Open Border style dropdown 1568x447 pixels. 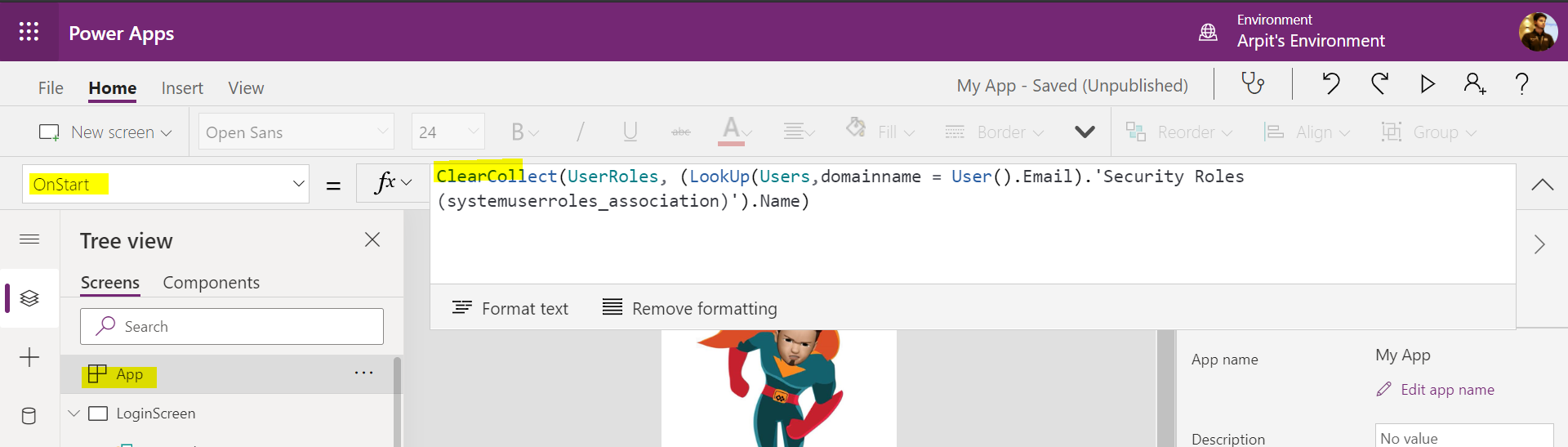tap(994, 132)
